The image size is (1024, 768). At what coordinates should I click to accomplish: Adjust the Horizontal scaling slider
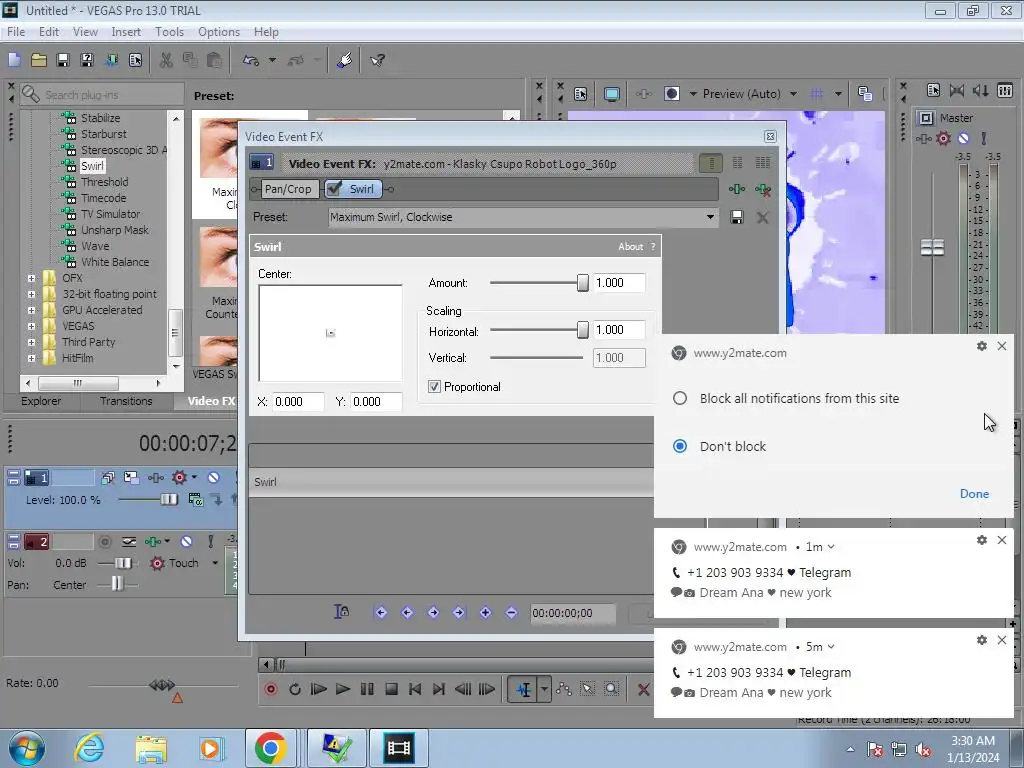583,330
